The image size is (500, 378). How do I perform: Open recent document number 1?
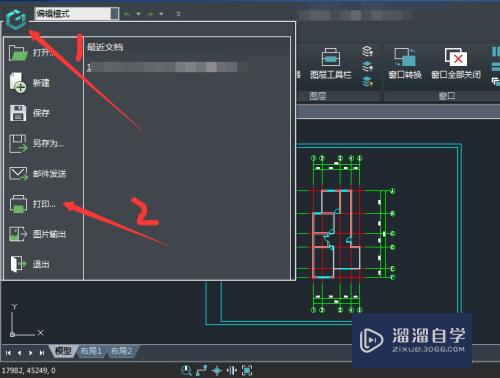click(167, 67)
